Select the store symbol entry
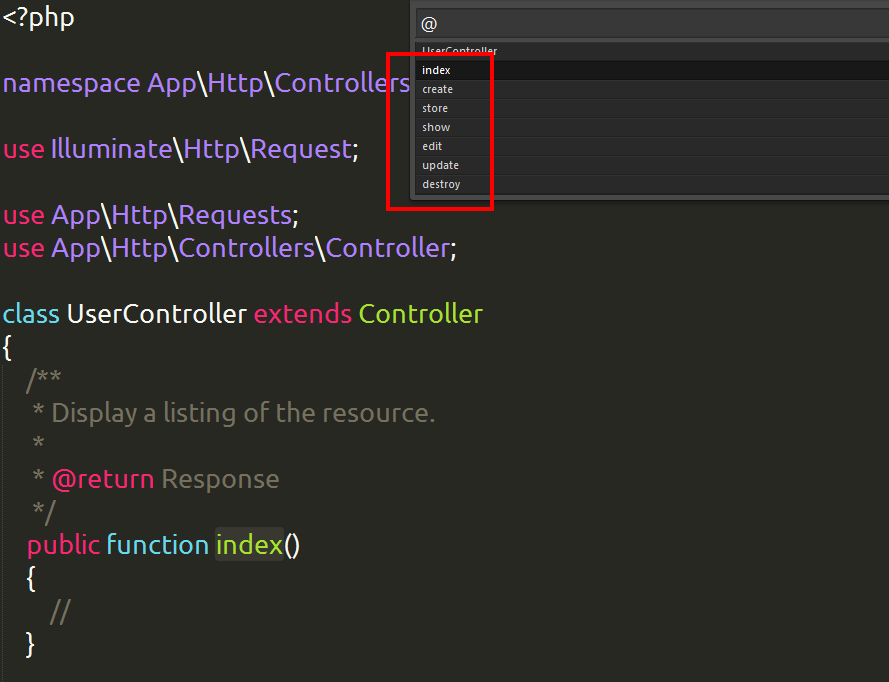Screen dimensions: 889x682 point(435,108)
